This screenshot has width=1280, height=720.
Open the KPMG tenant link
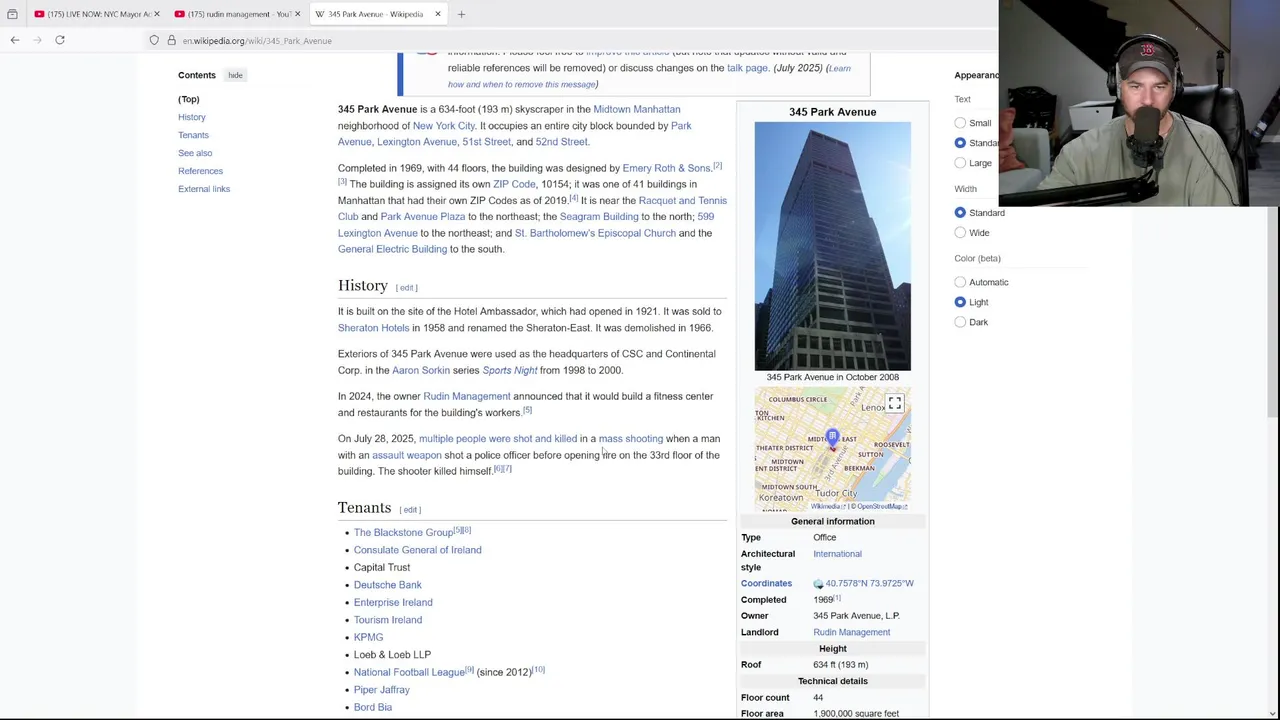(368, 637)
